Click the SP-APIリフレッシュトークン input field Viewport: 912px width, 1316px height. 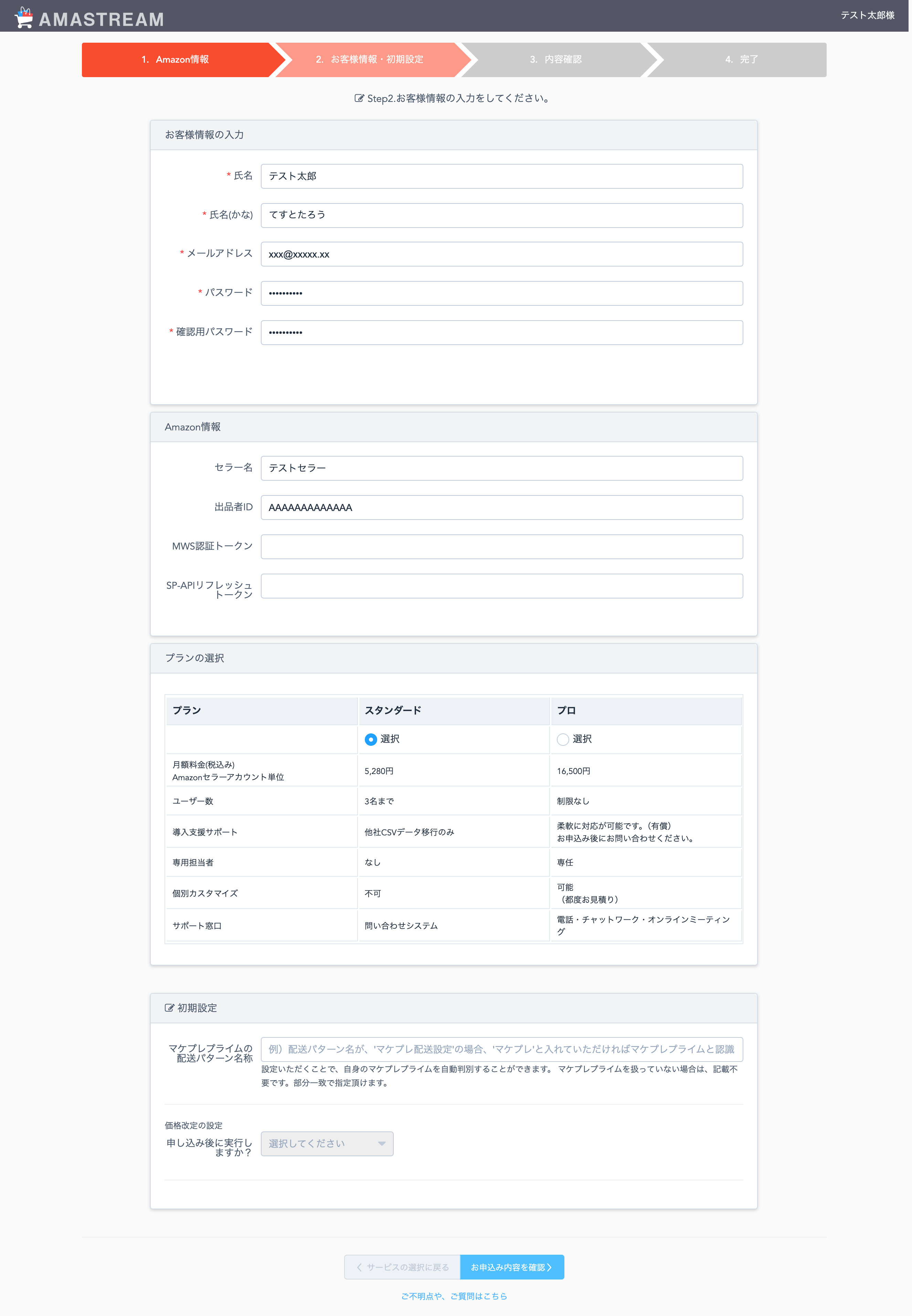[502, 586]
